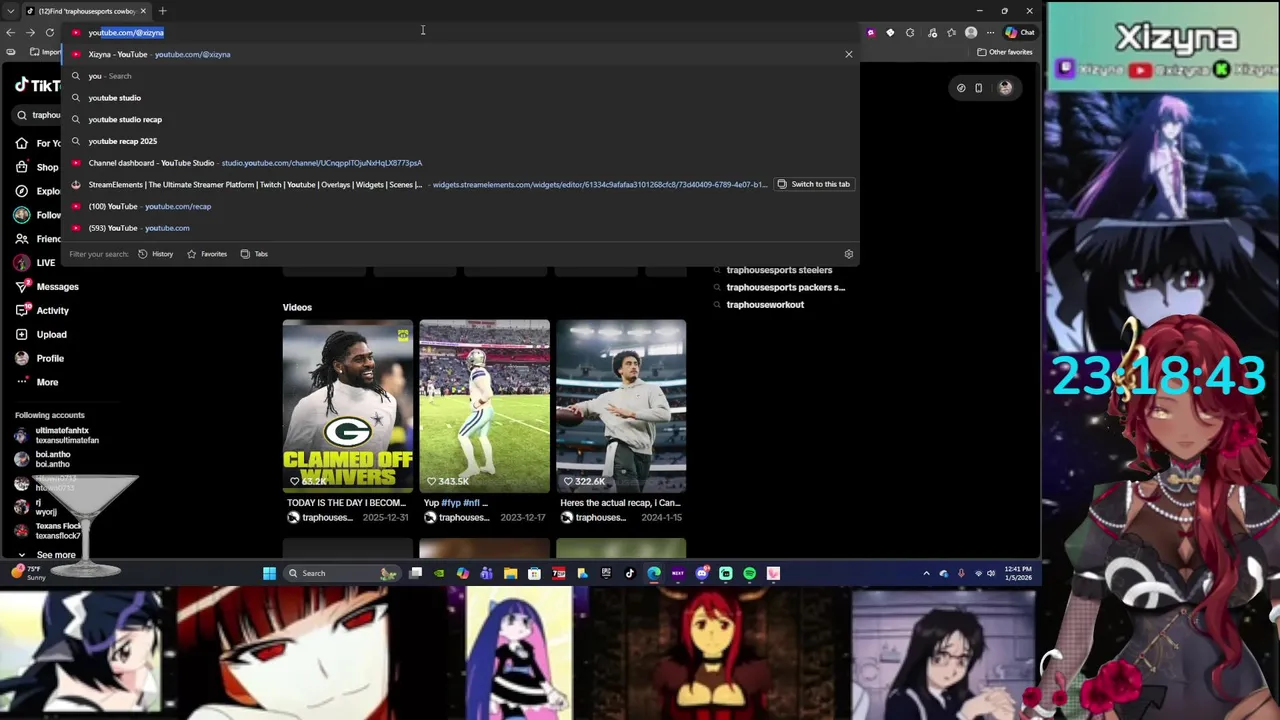Go to TikTok Friends icon
The width and height of the screenshot is (1280, 720).
coord(21,239)
